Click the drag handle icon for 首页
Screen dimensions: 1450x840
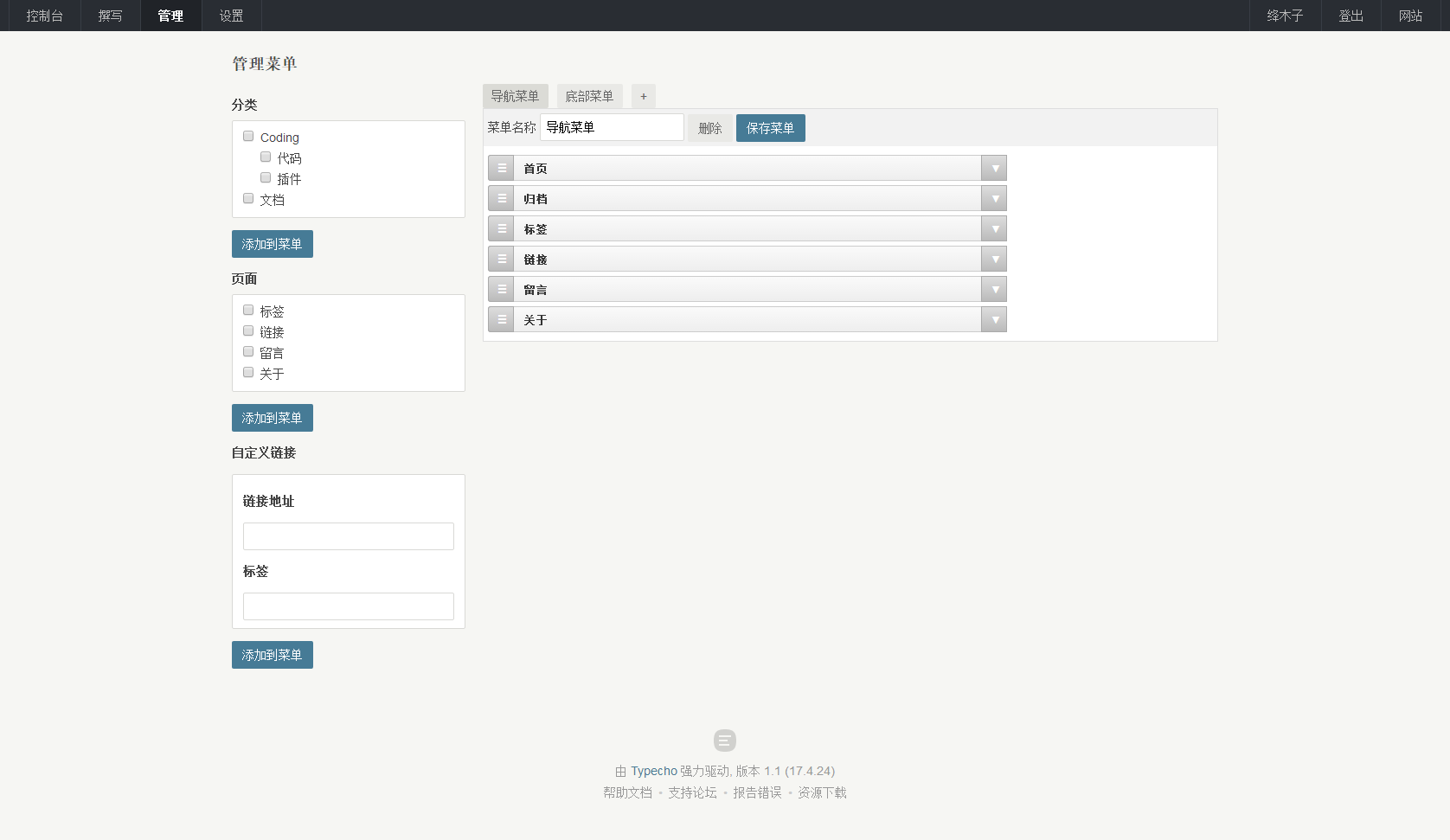501,168
